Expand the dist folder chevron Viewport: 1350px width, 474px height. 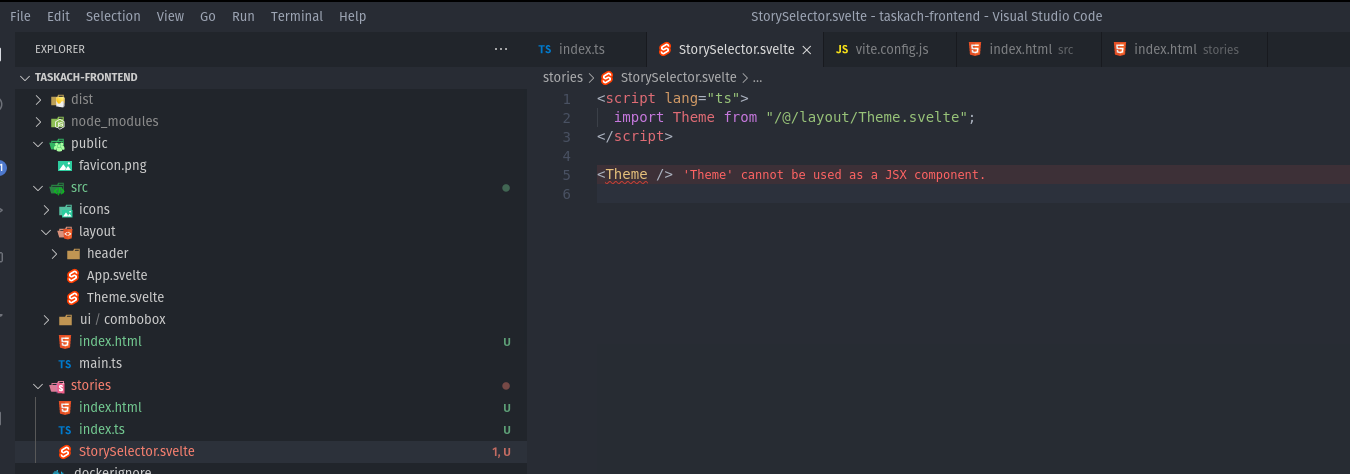[38, 99]
